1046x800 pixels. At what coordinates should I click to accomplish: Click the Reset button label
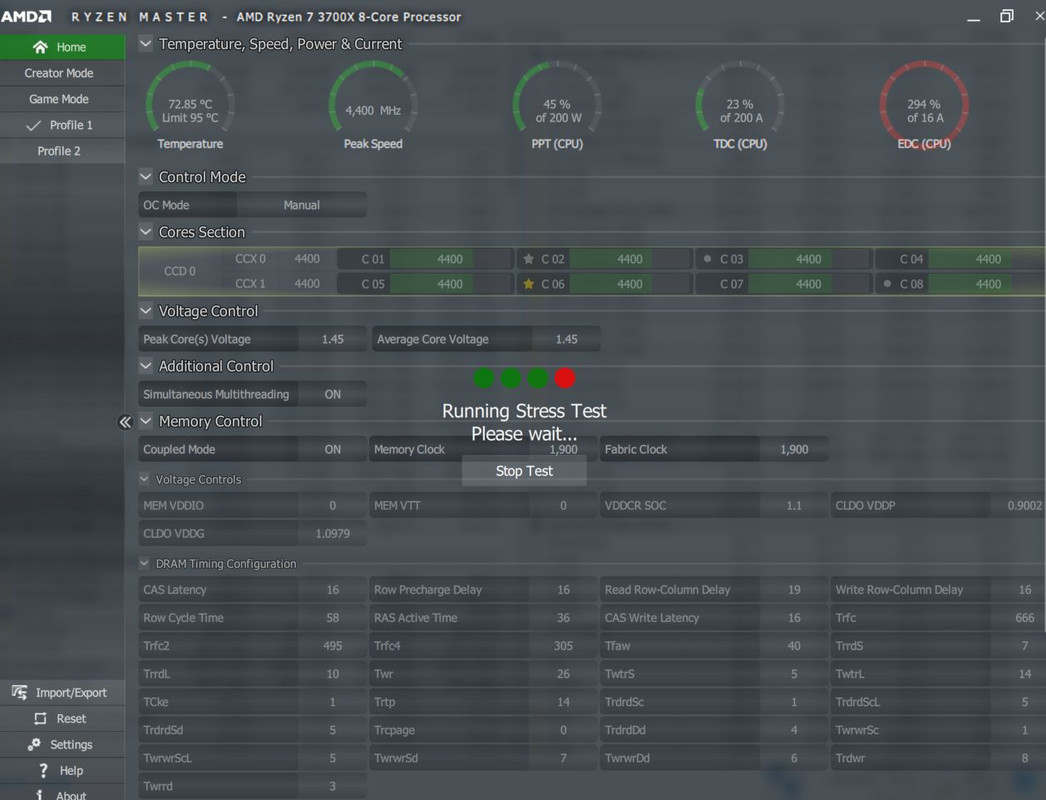click(x=71, y=719)
